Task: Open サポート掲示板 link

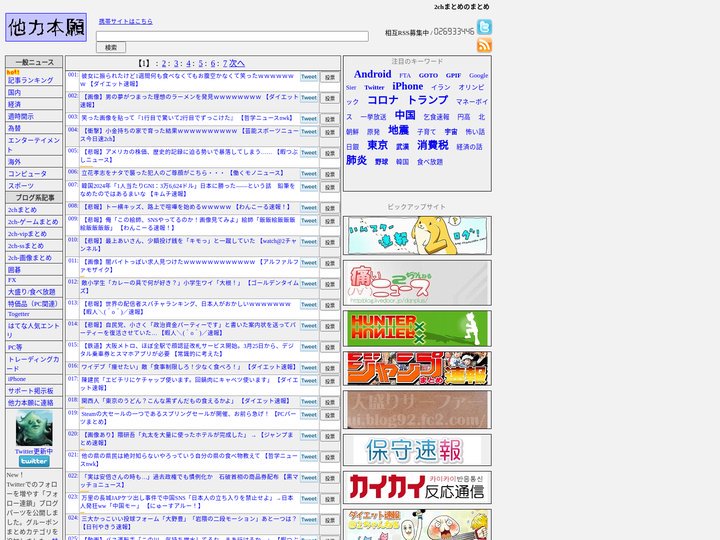Action: pos(30,391)
